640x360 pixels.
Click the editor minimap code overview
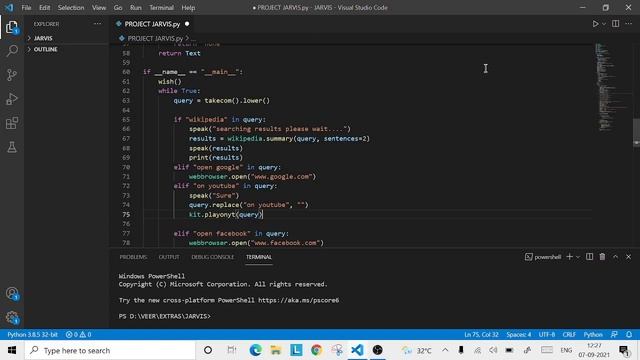pos(610,87)
